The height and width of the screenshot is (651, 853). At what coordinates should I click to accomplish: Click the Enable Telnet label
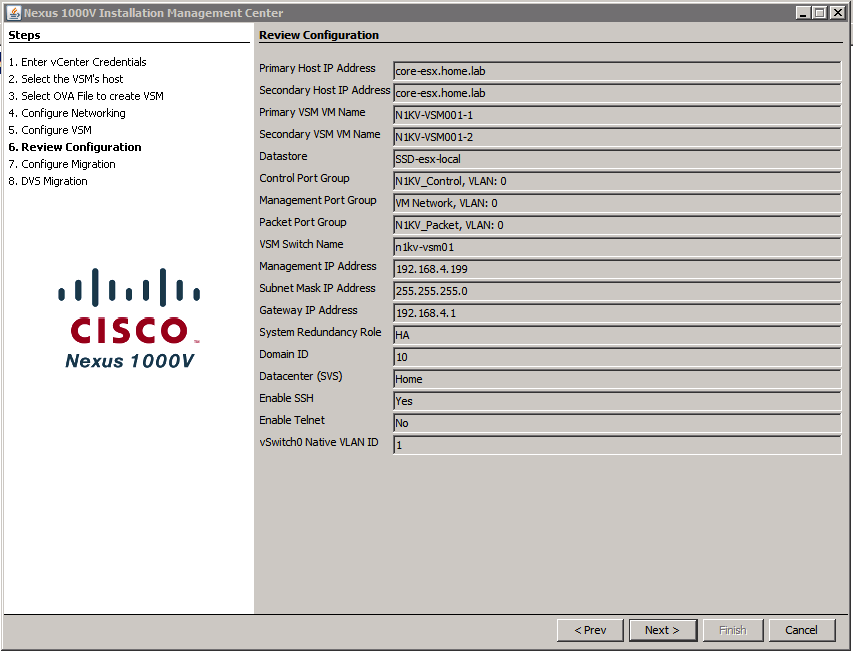pos(292,420)
